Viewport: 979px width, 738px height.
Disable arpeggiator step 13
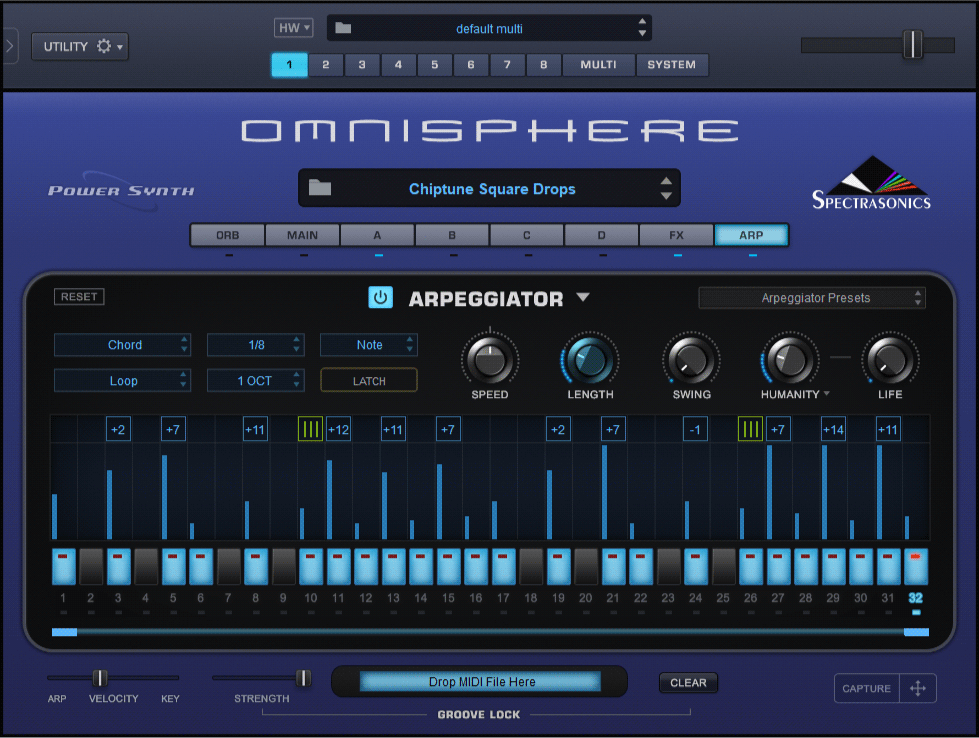point(393,566)
